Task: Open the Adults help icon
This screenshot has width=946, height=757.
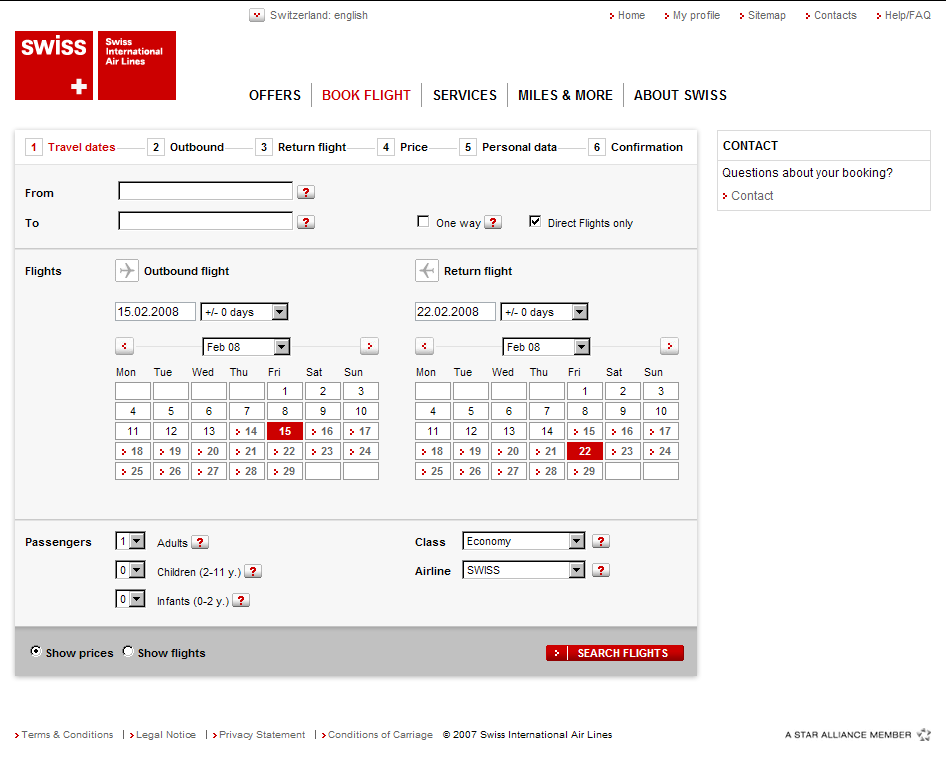Action: coord(200,542)
